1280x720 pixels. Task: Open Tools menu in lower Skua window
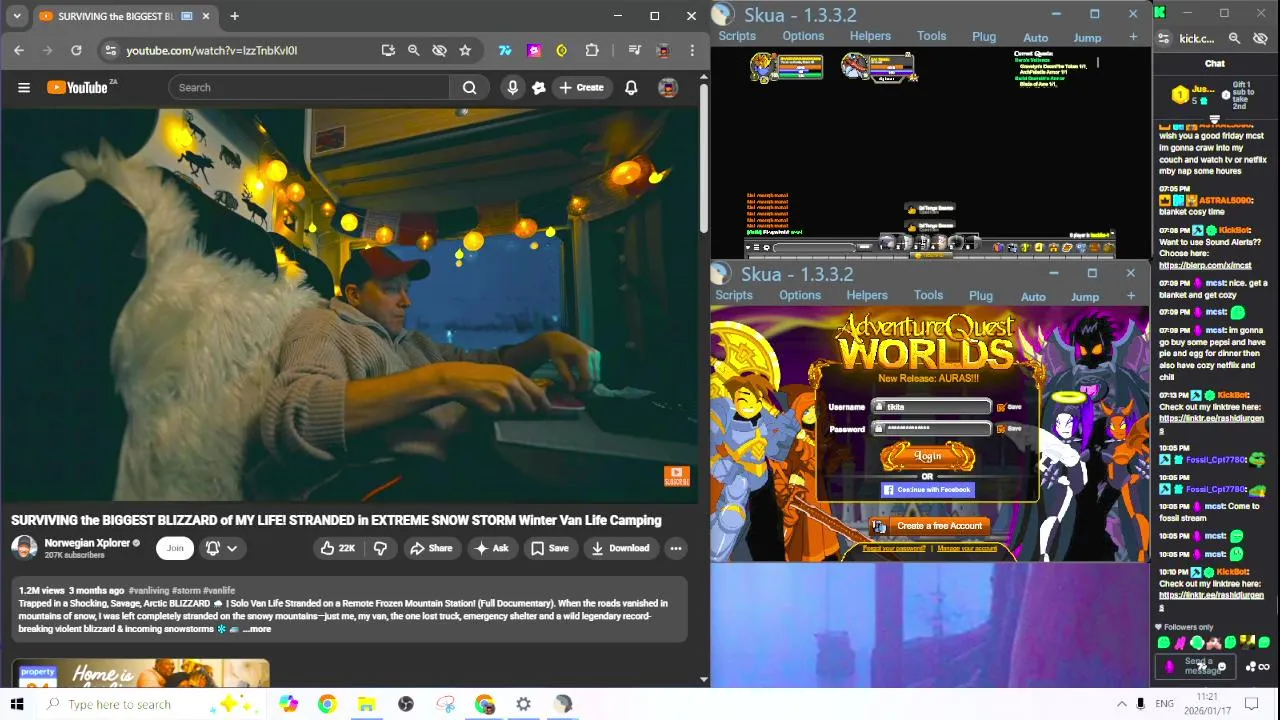tap(928, 295)
